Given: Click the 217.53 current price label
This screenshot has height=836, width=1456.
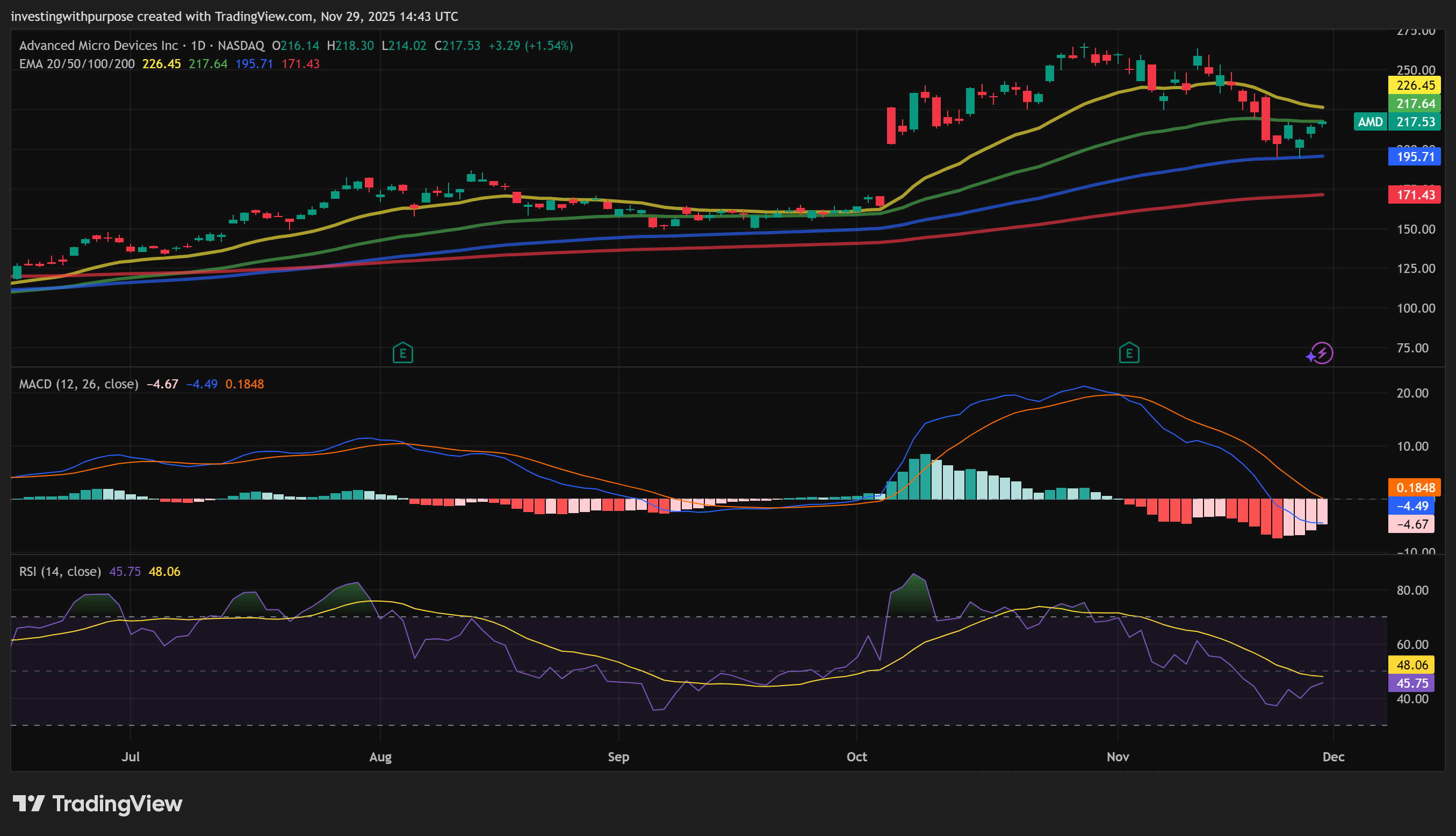Looking at the screenshot, I should 1415,122.
